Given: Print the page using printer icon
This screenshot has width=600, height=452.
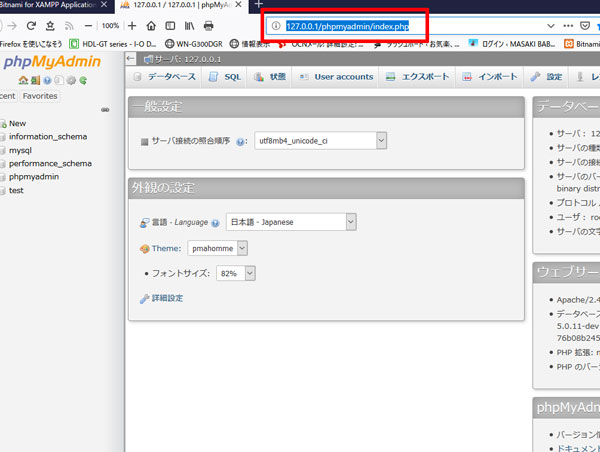Looking at the screenshot, I should pos(208,26).
